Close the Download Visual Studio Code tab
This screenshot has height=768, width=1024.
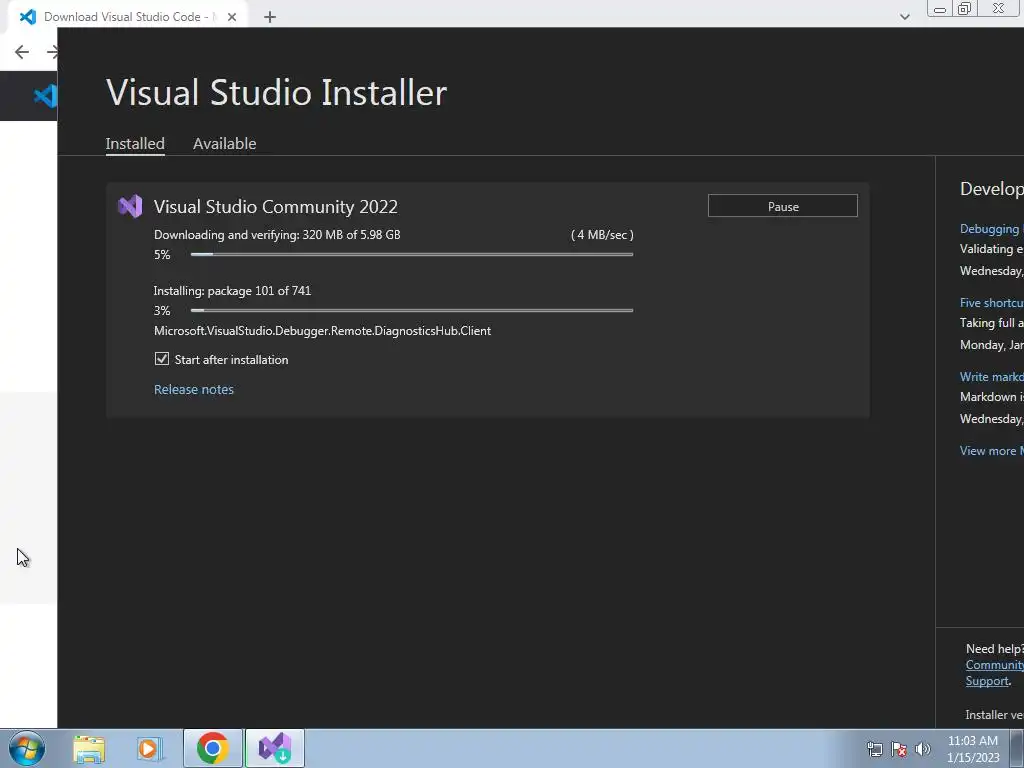tap(232, 17)
